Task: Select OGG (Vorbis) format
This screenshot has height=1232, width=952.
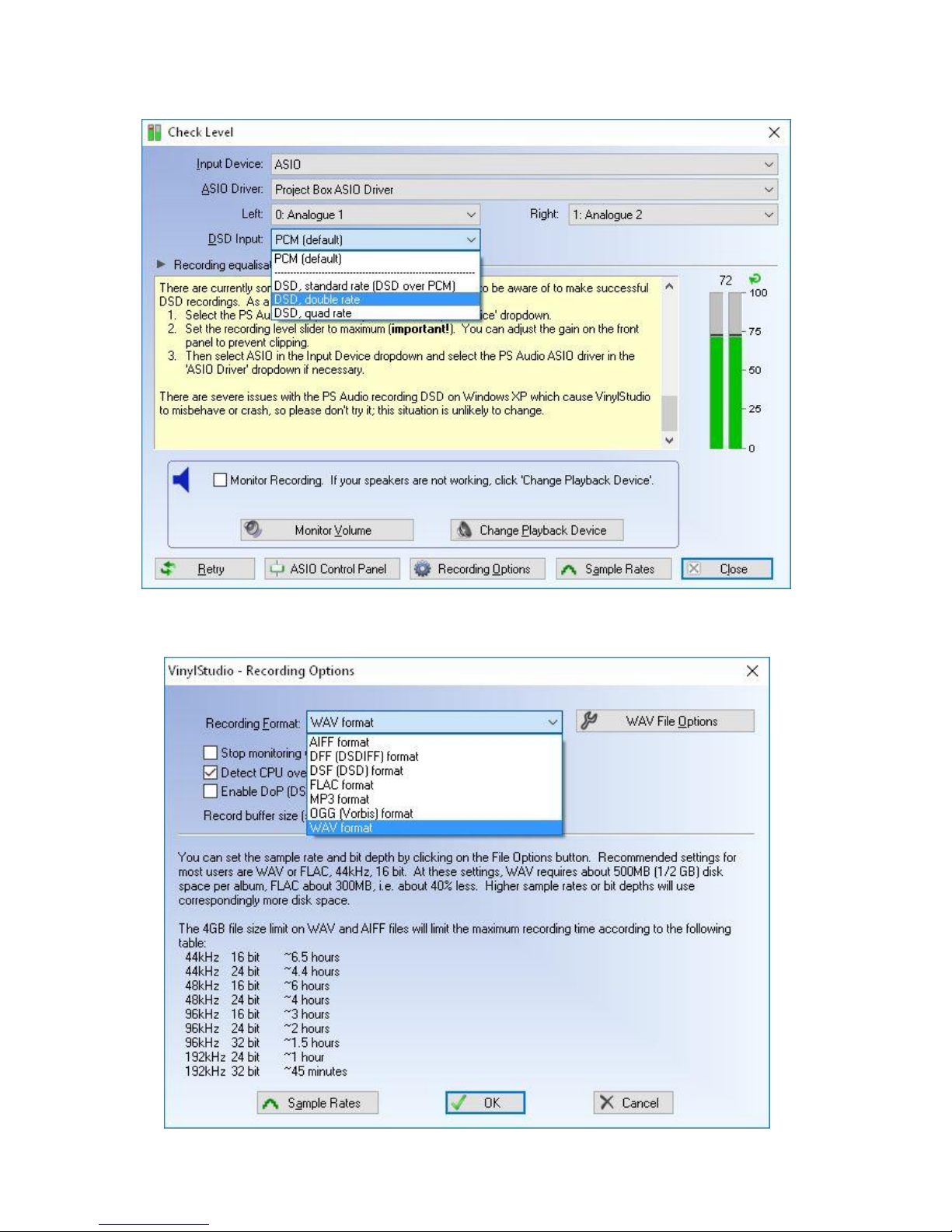Action: (434, 814)
